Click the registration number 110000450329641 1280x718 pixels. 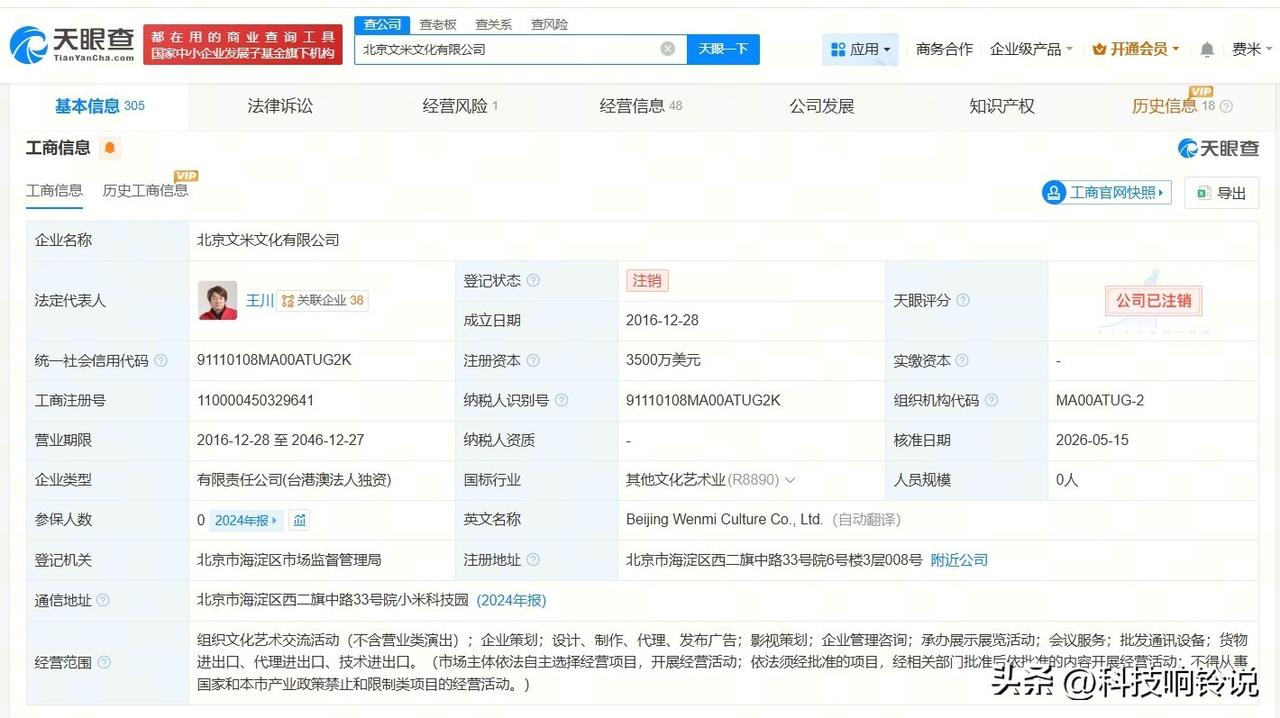(256, 400)
